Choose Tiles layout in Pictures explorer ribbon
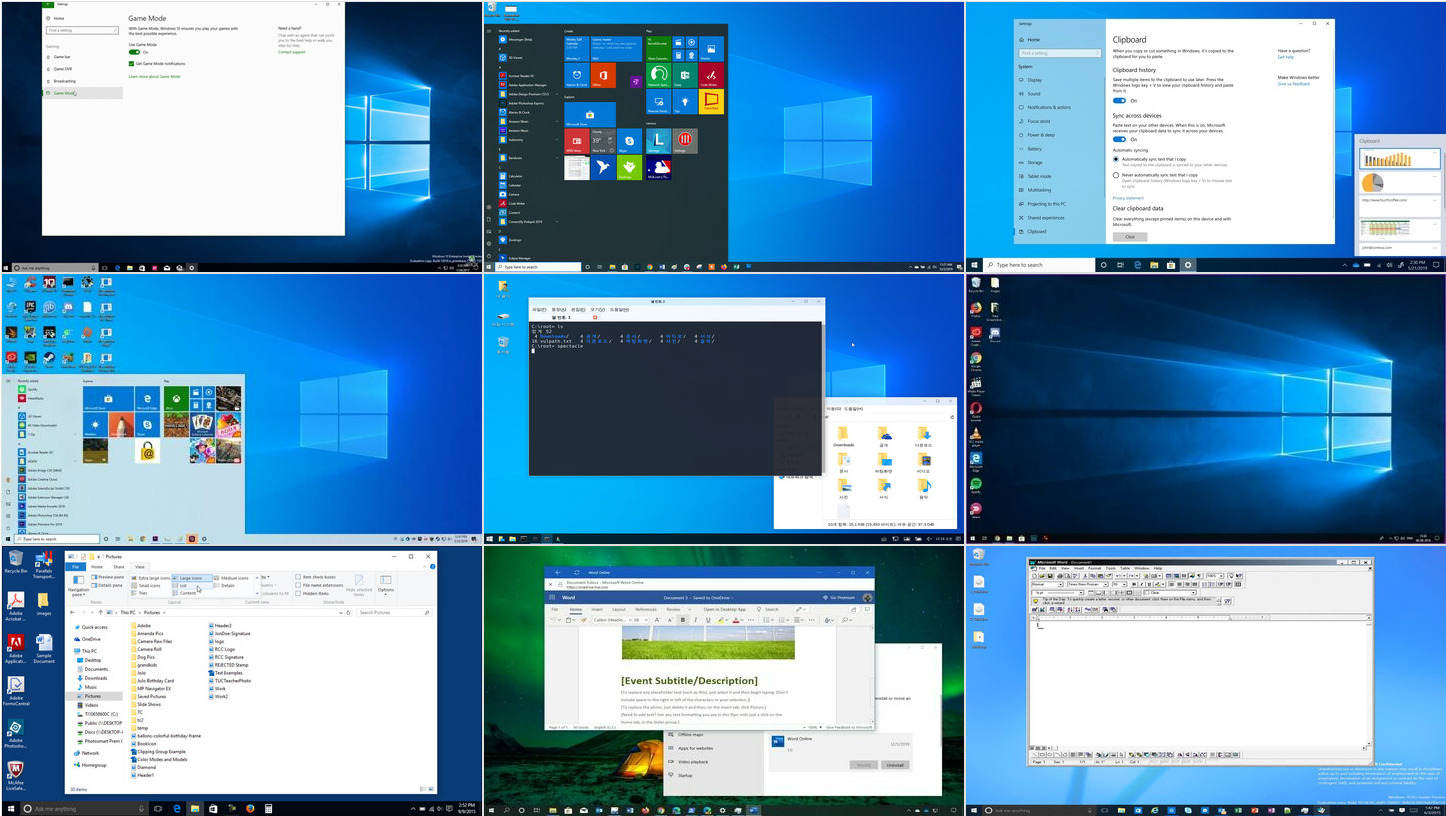The image size is (1446, 816). click(x=141, y=593)
